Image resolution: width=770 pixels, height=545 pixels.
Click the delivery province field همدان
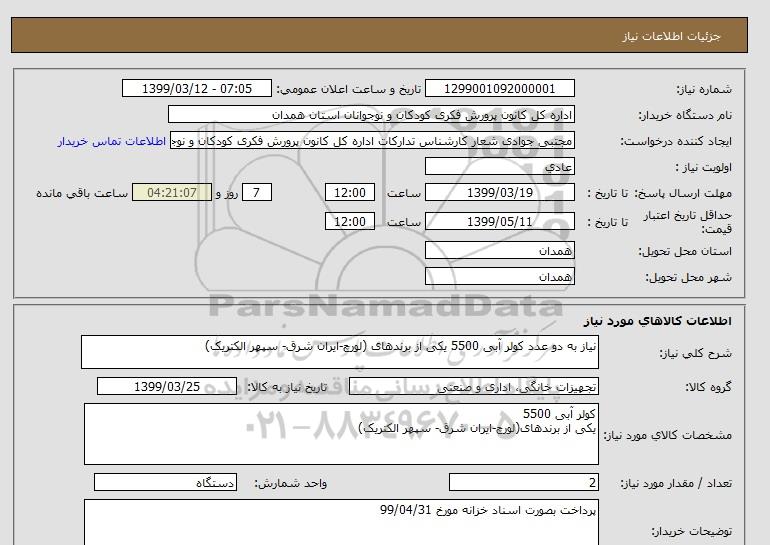[x=499, y=250]
